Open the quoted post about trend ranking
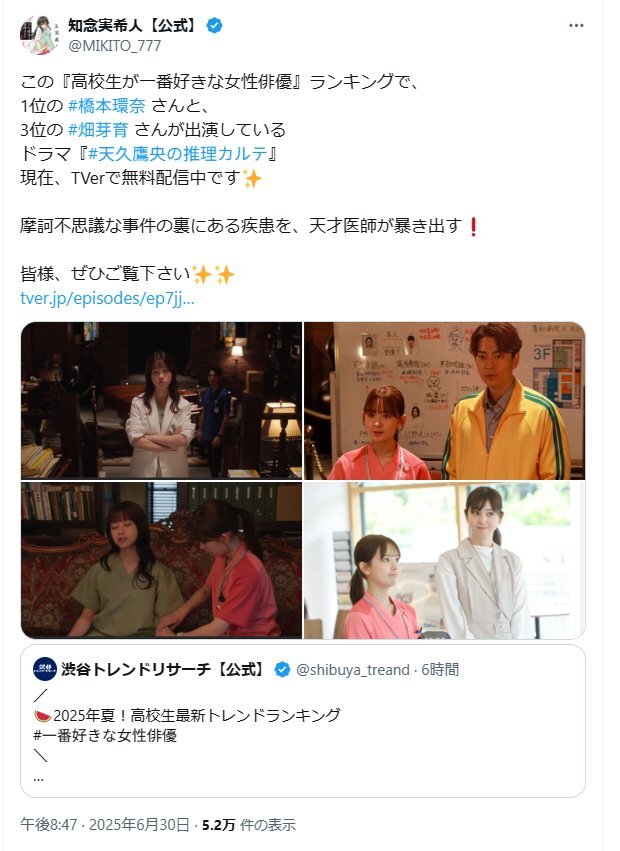Image resolution: width=620 pixels, height=851 pixels. tap(303, 721)
